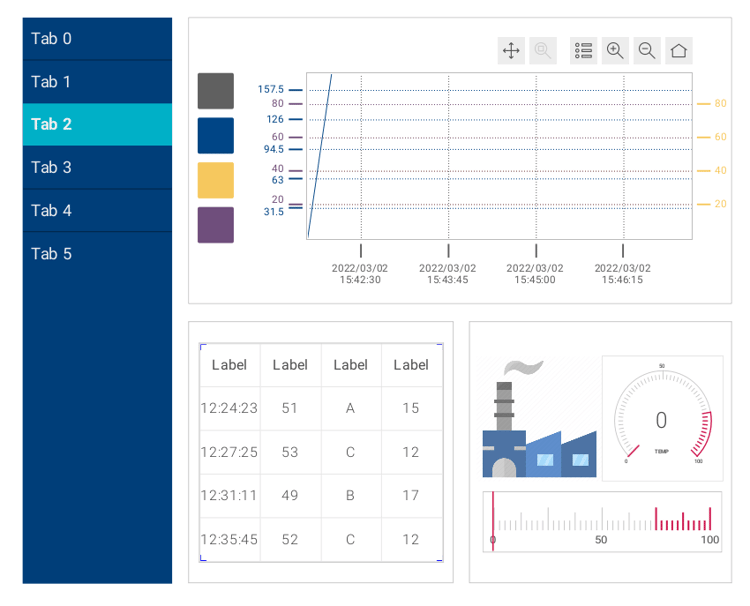This screenshot has width=750, height=606.
Task: Select Tab 3 from sidebar
Action: 97,168
